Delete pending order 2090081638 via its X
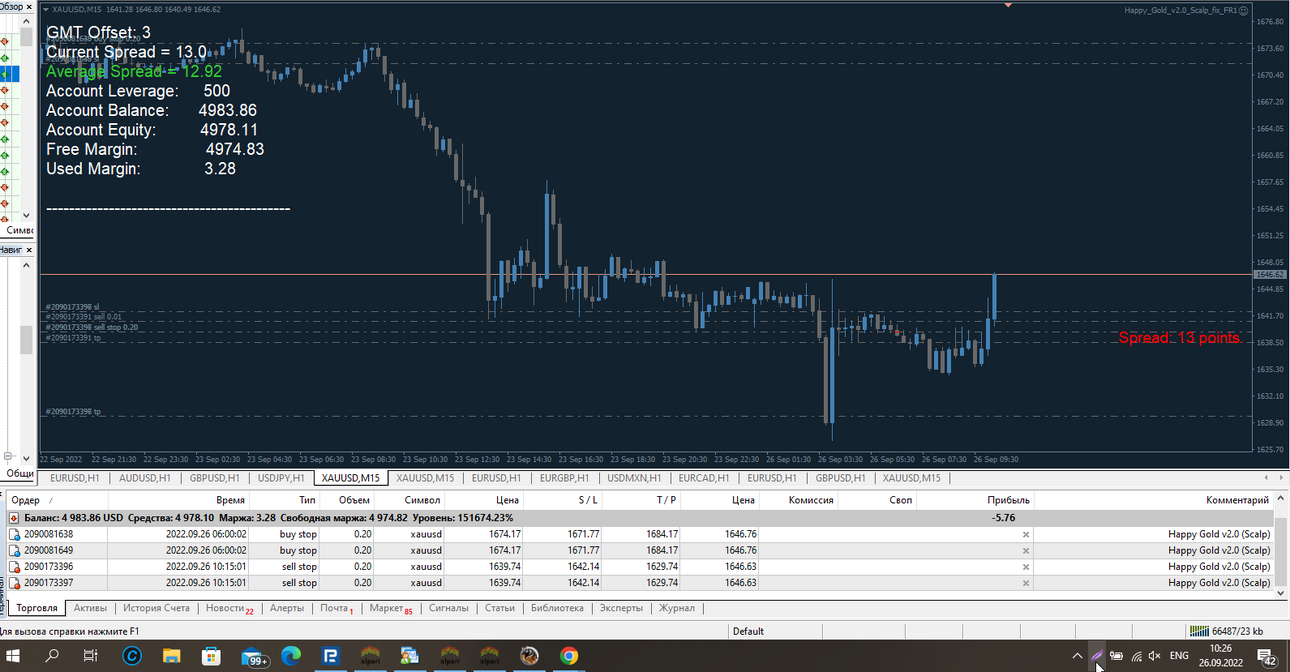The height and width of the screenshot is (672, 1290). coord(1025,535)
